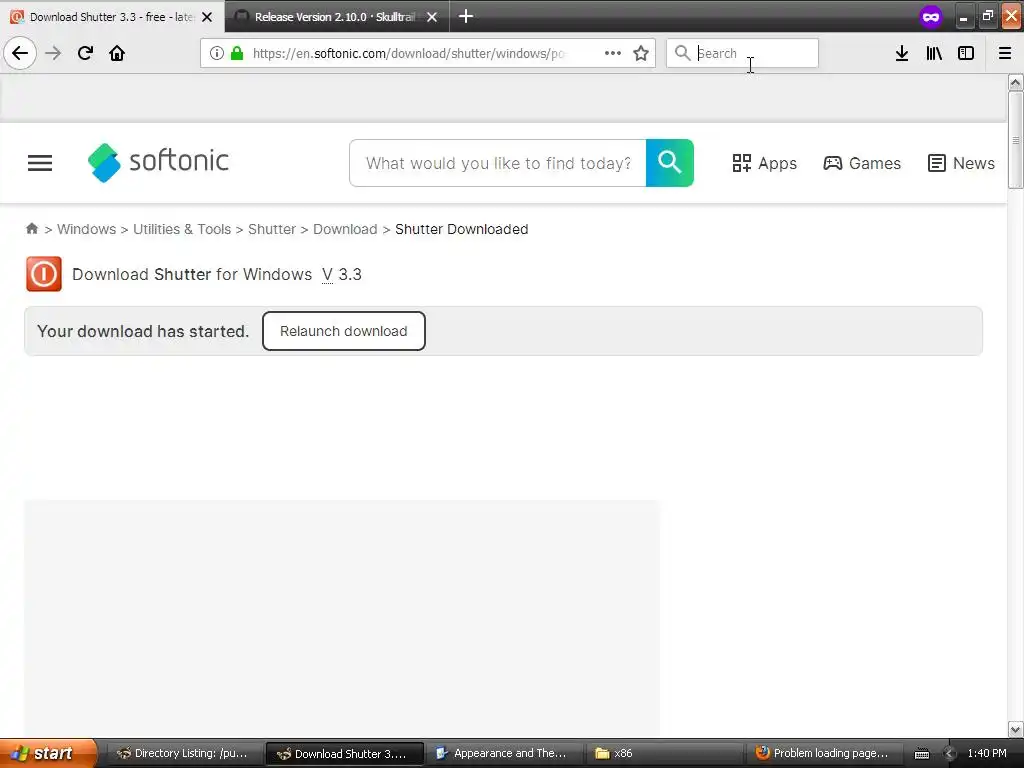This screenshot has width=1024, height=768.
Task: Expand hidden system tray icons
Action: coord(949,754)
